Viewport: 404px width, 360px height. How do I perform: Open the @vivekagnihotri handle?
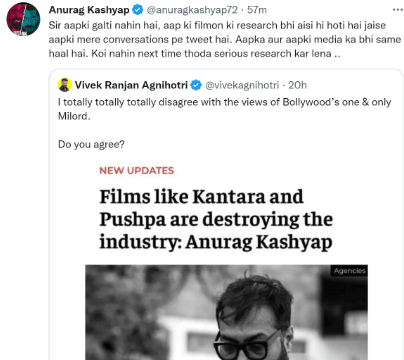point(242,85)
